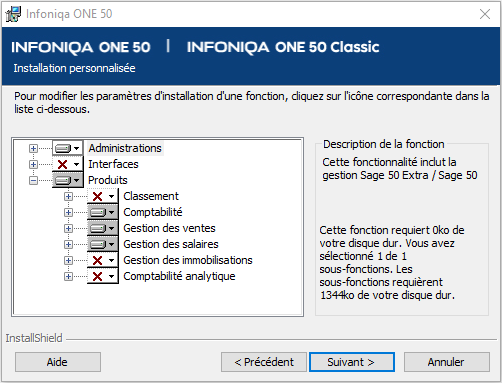
Task: Click the installer icon in the title bar
Action: 13,14
